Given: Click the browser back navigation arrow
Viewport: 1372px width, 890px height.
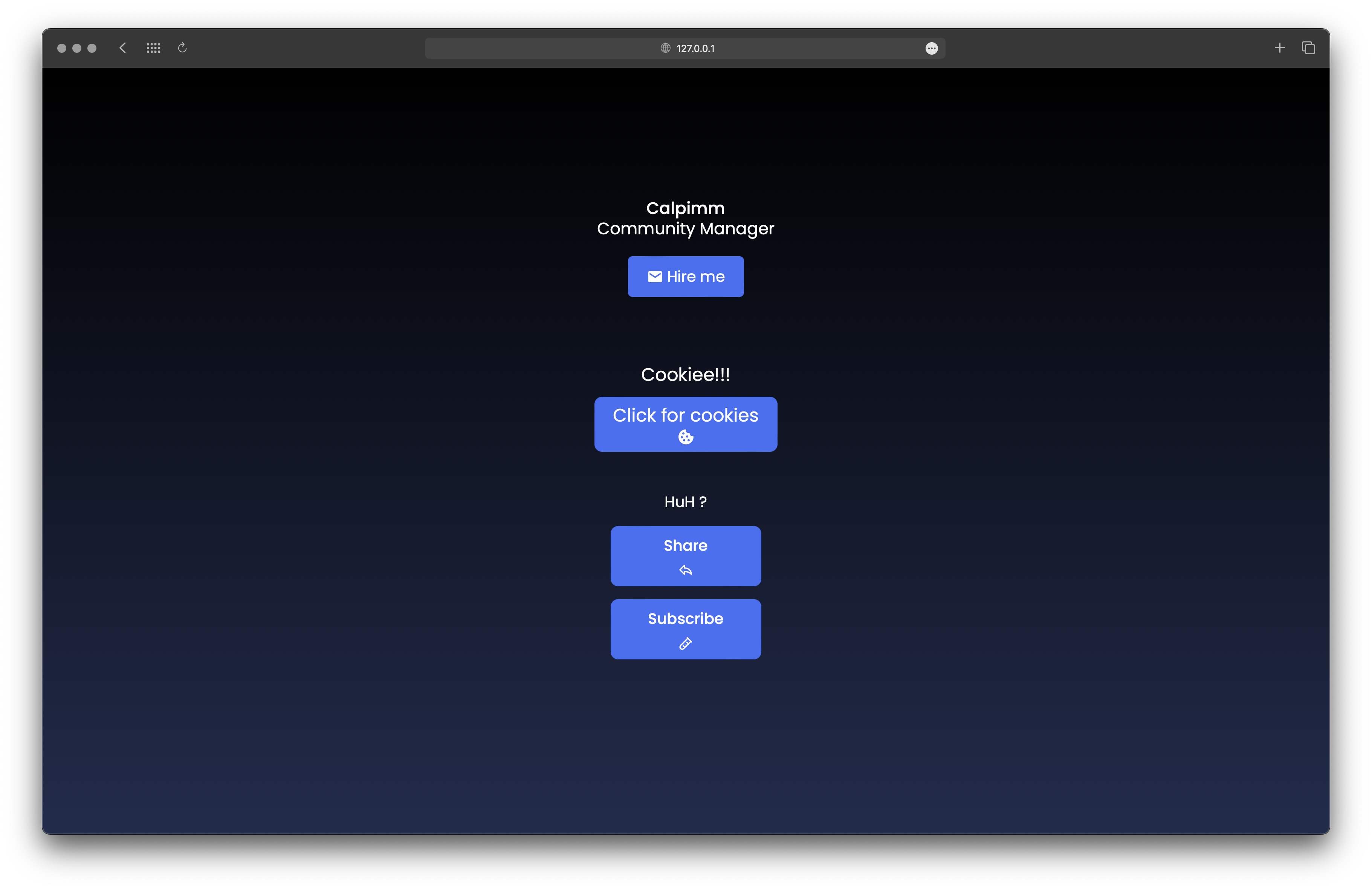Looking at the screenshot, I should pos(122,48).
